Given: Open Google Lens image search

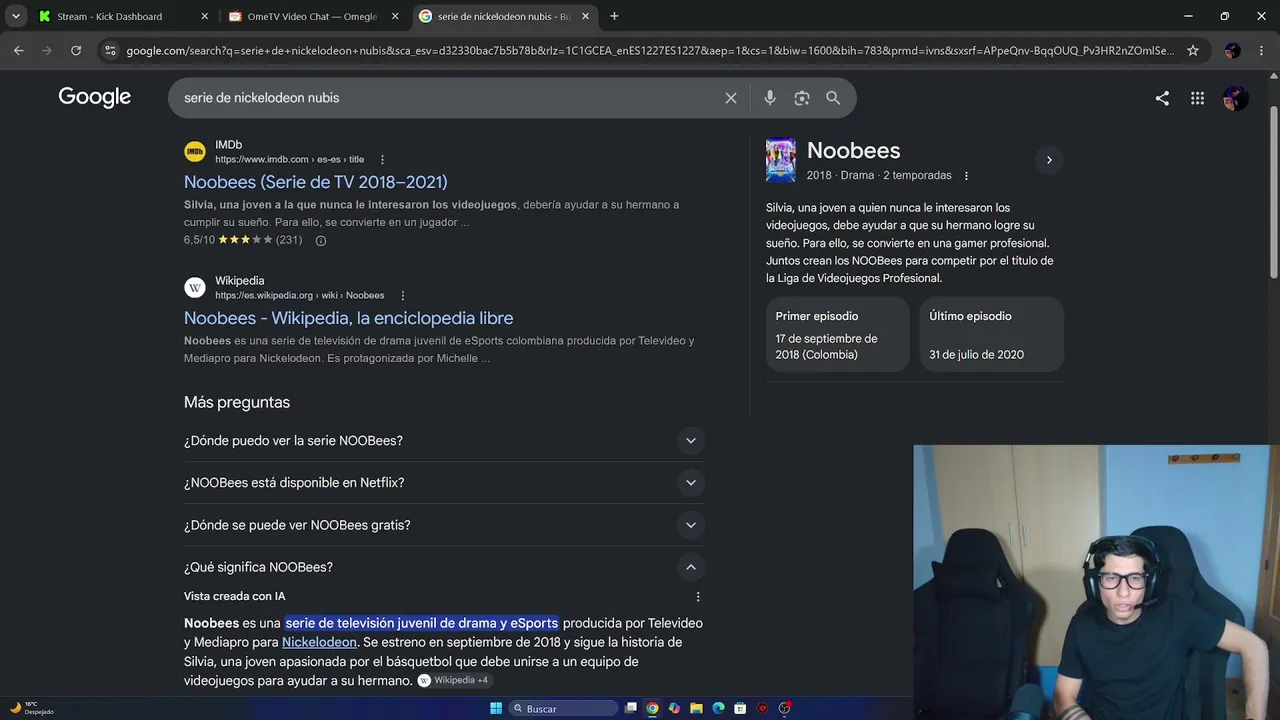Looking at the screenshot, I should tap(802, 98).
